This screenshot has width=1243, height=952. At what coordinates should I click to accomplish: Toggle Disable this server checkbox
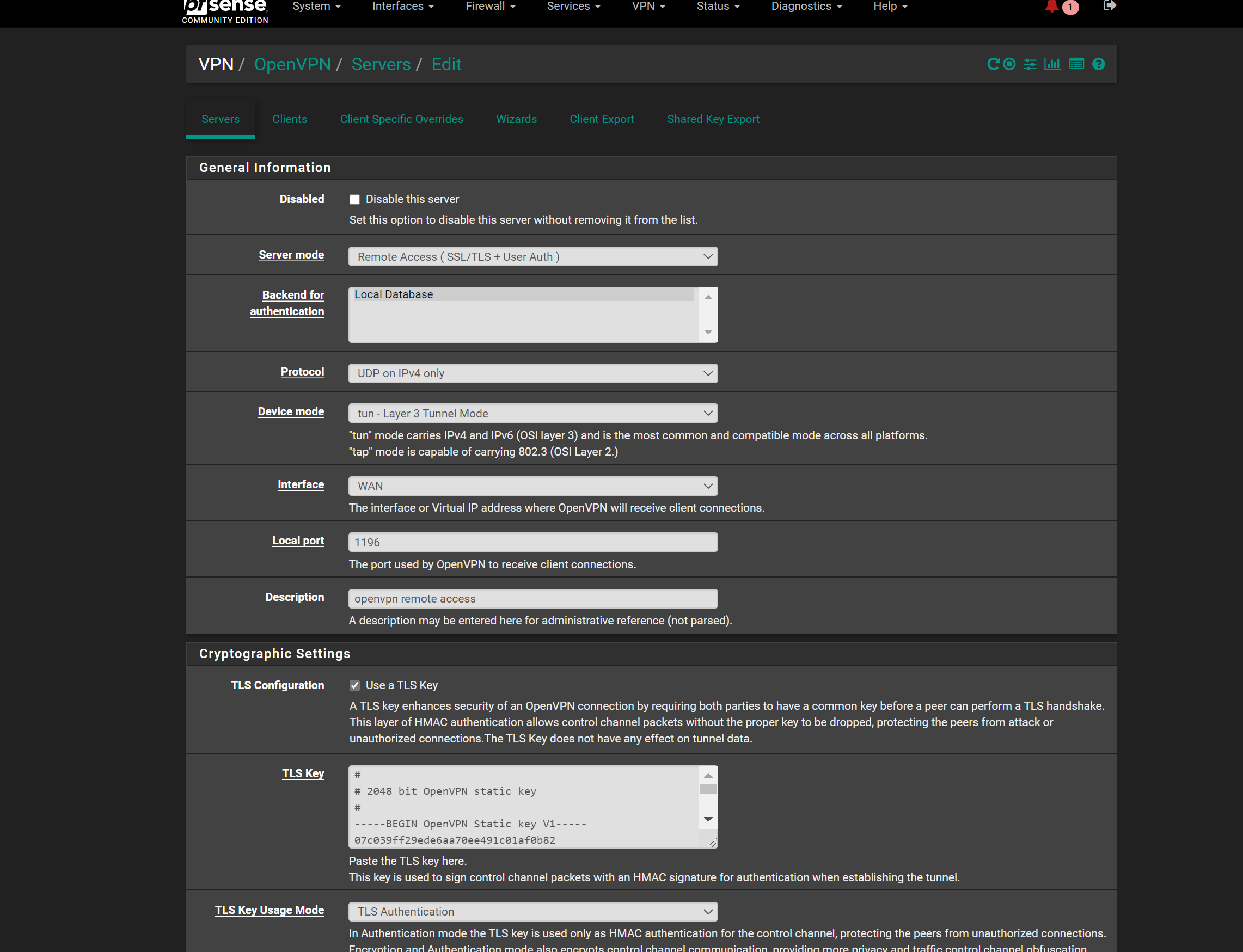355,199
